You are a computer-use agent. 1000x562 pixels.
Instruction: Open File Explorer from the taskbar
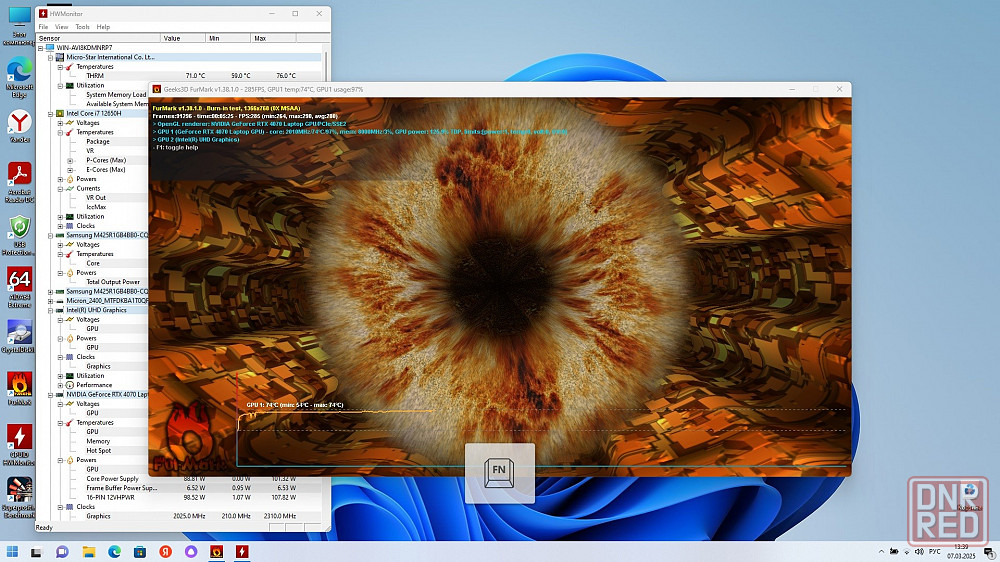(89, 552)
